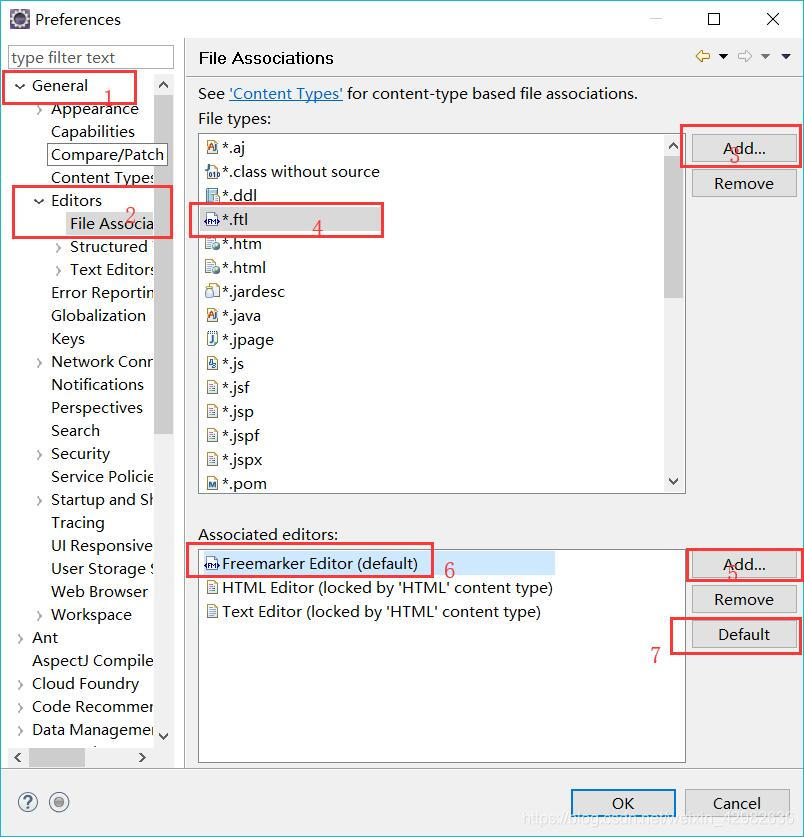Screen dimensions: 804x837
Task: Confirm with the OK button
Action: click(623, 803)
